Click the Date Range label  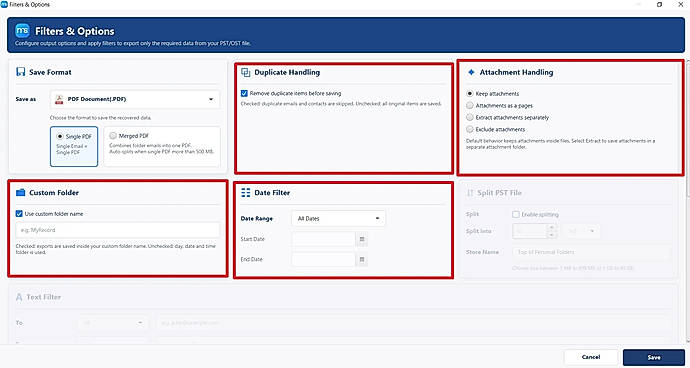click(x=257, y=218)
